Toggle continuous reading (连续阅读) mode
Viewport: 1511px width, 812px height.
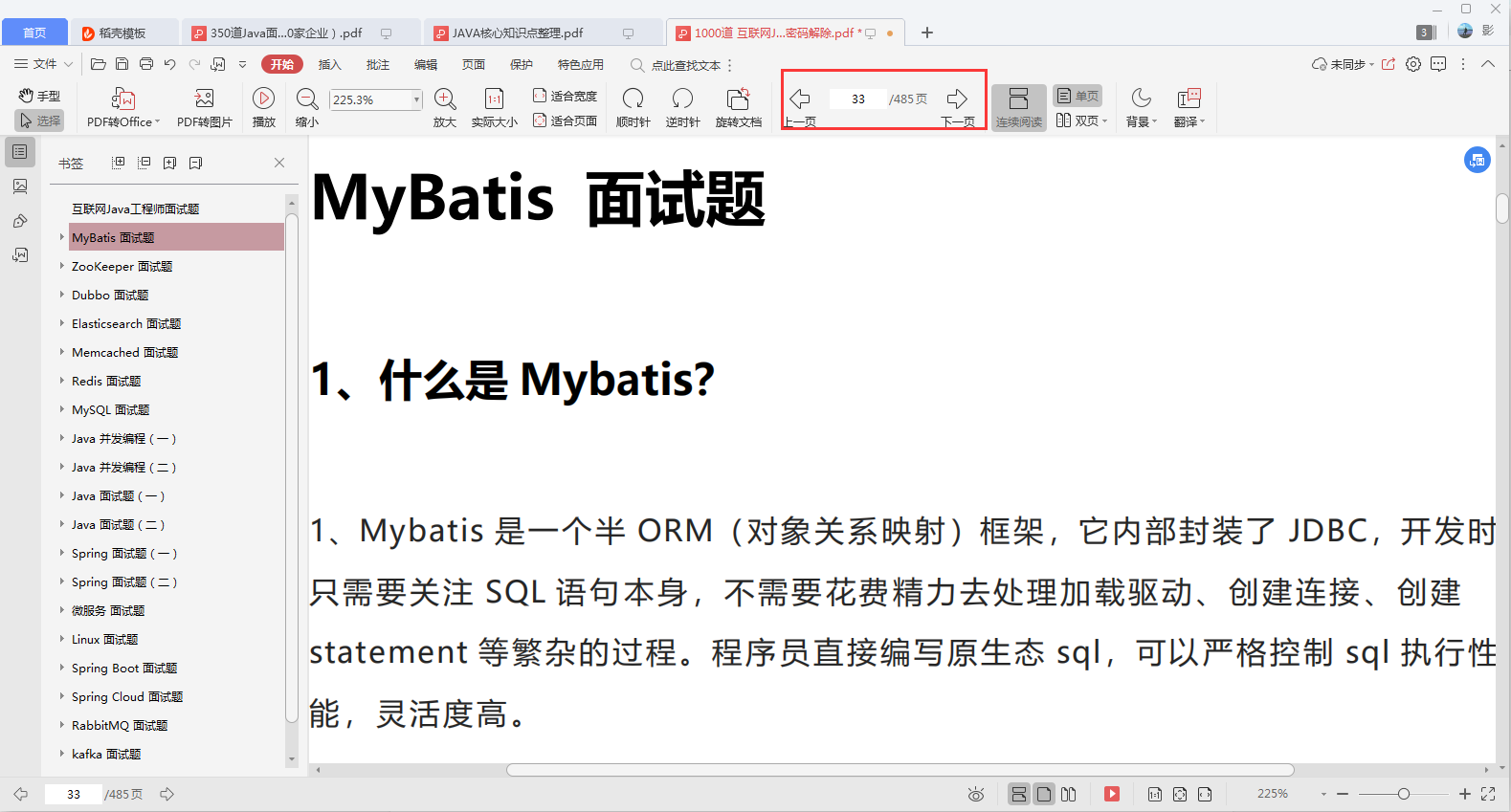1018,108
